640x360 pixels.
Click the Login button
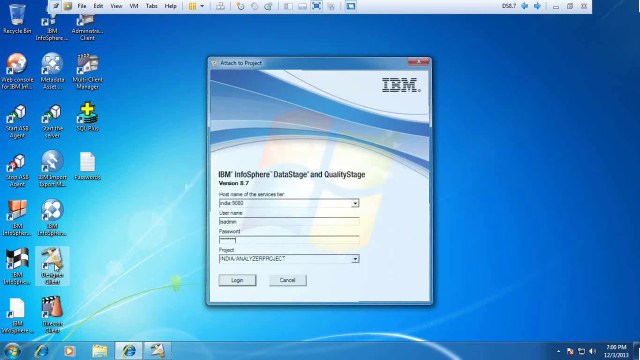tap(237, 280)
